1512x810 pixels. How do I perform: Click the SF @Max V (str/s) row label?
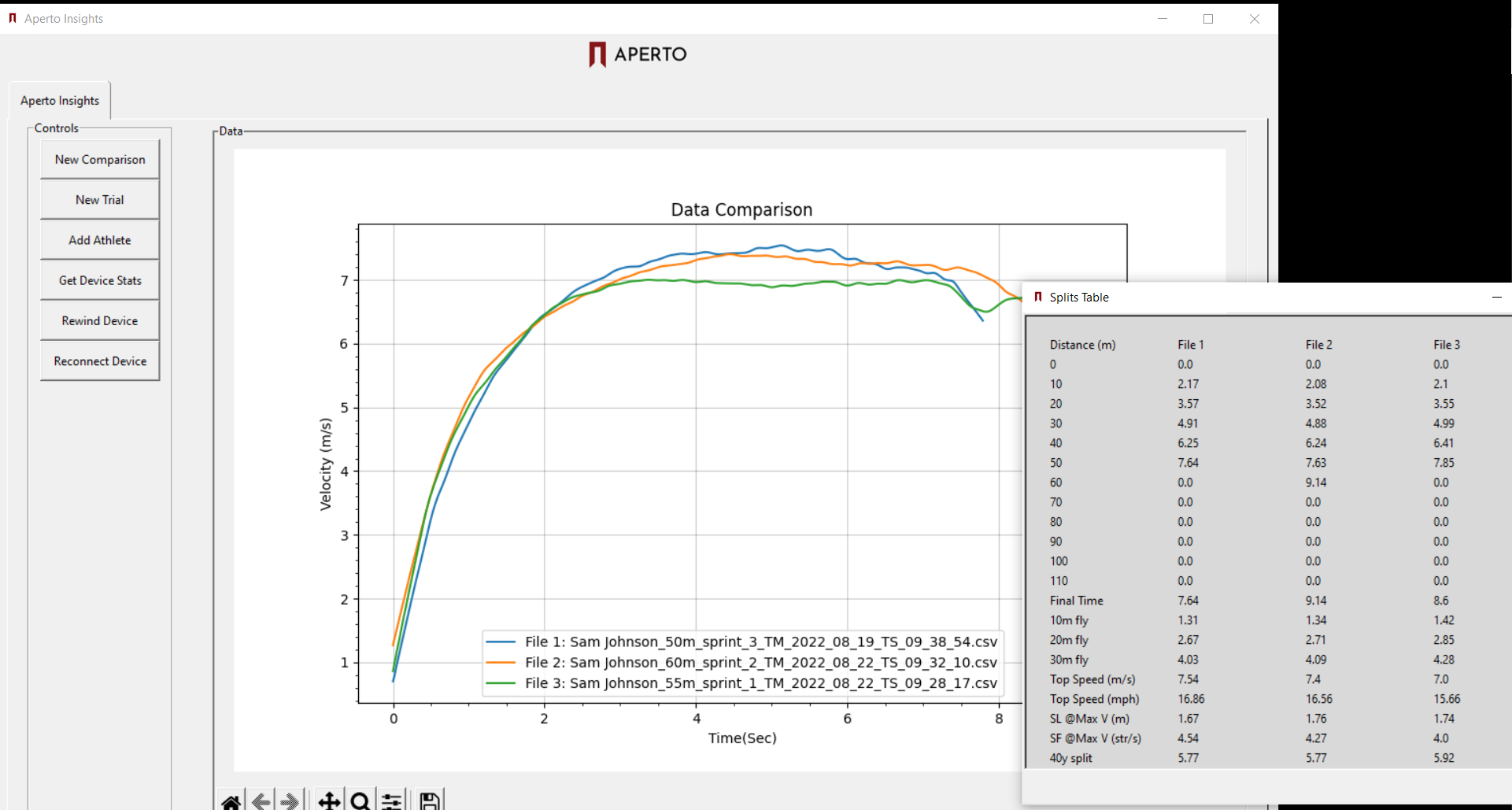coord(1095,738)
